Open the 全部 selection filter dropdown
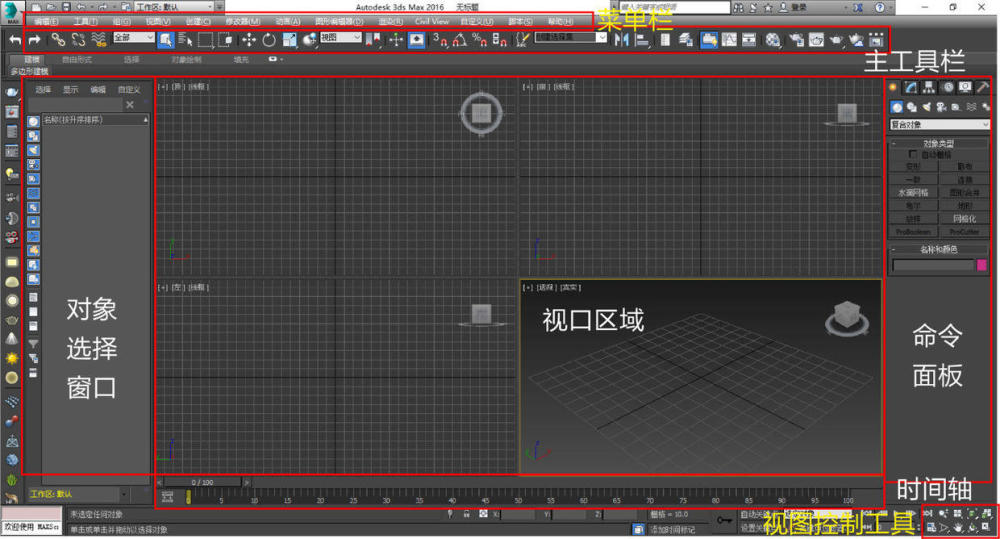This screenshot has height=539, width=1000. pos(134,38)
